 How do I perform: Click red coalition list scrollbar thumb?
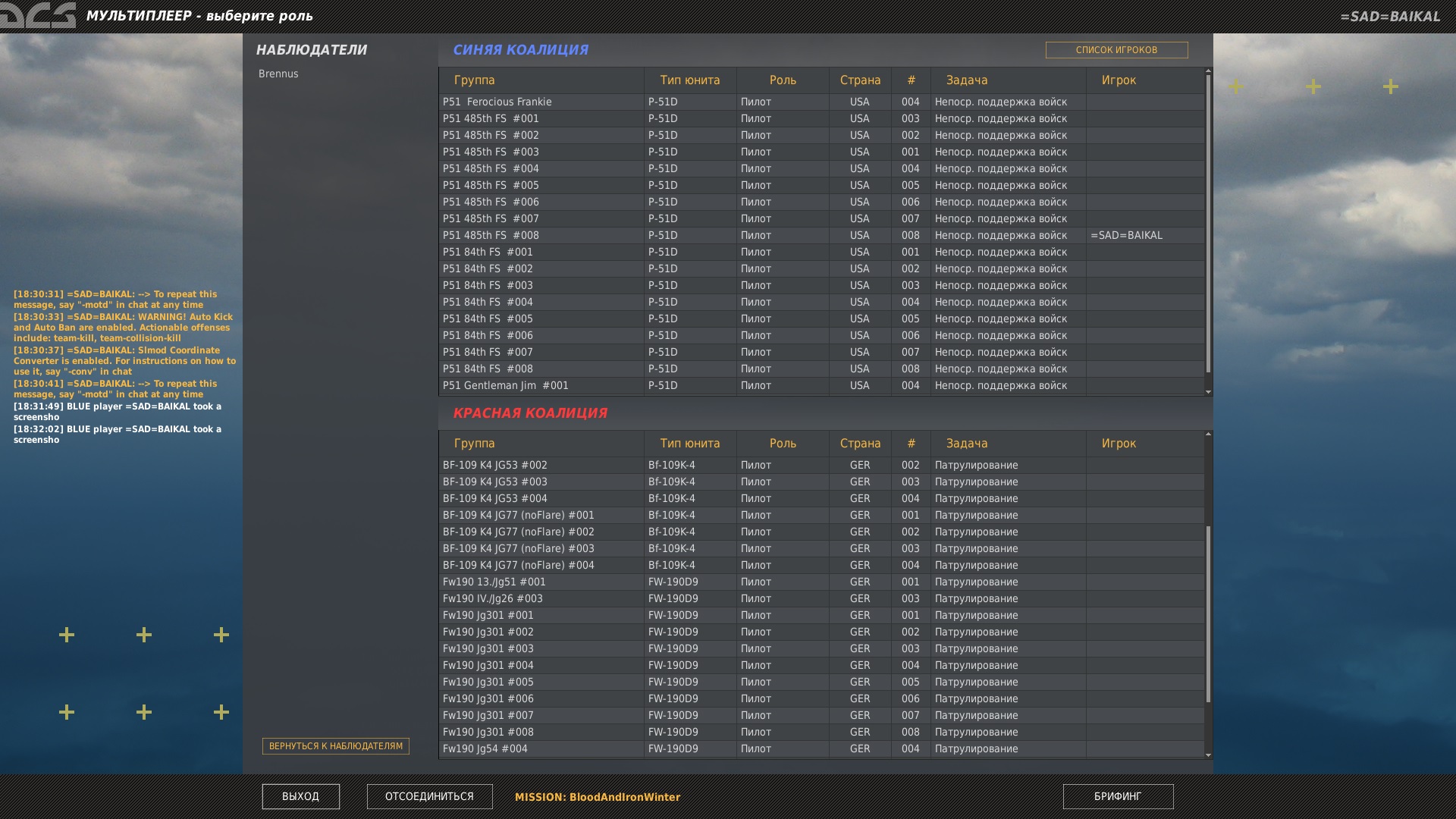1208,614
